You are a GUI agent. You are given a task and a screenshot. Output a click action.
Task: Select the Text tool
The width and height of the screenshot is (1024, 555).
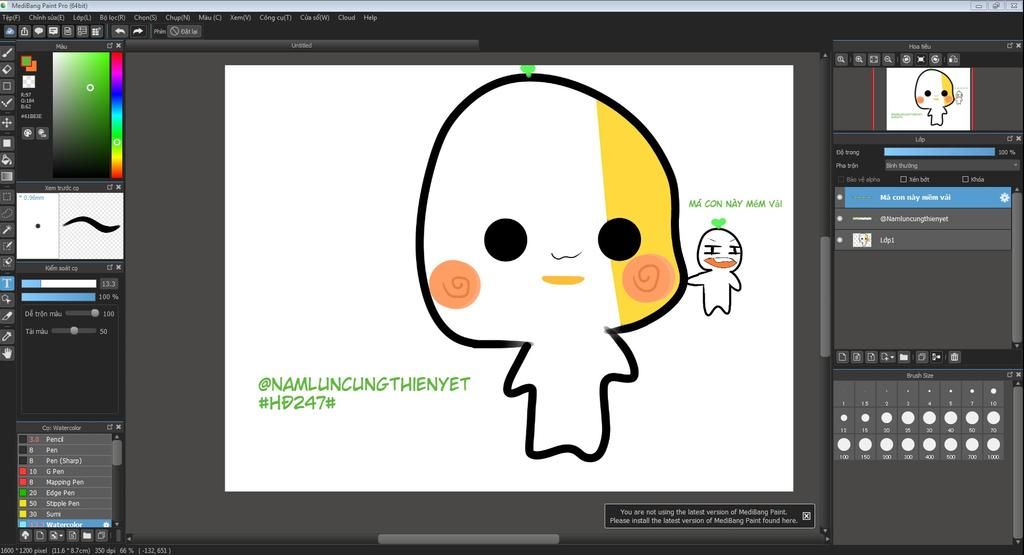click(x=7, y=283)
